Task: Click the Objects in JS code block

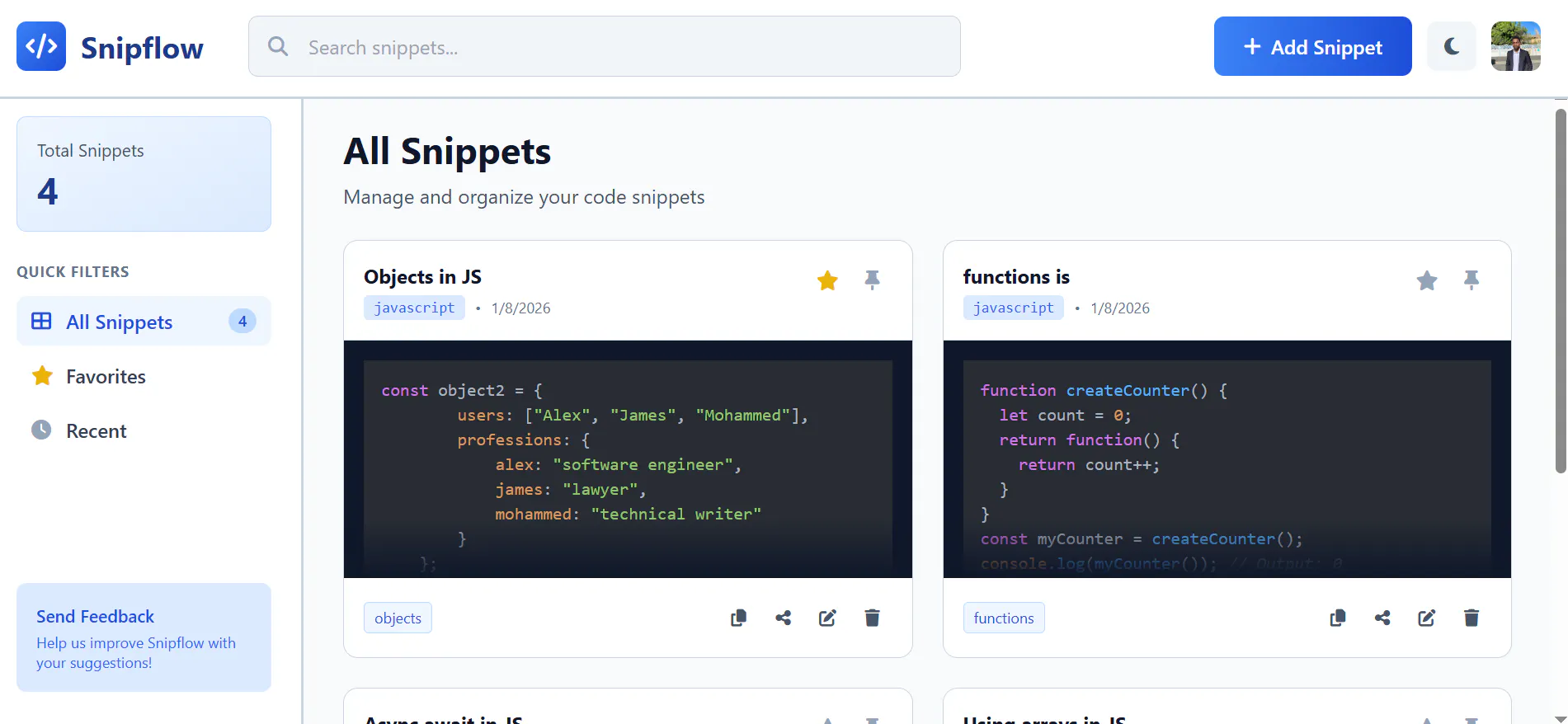Action: click(628, 459)
